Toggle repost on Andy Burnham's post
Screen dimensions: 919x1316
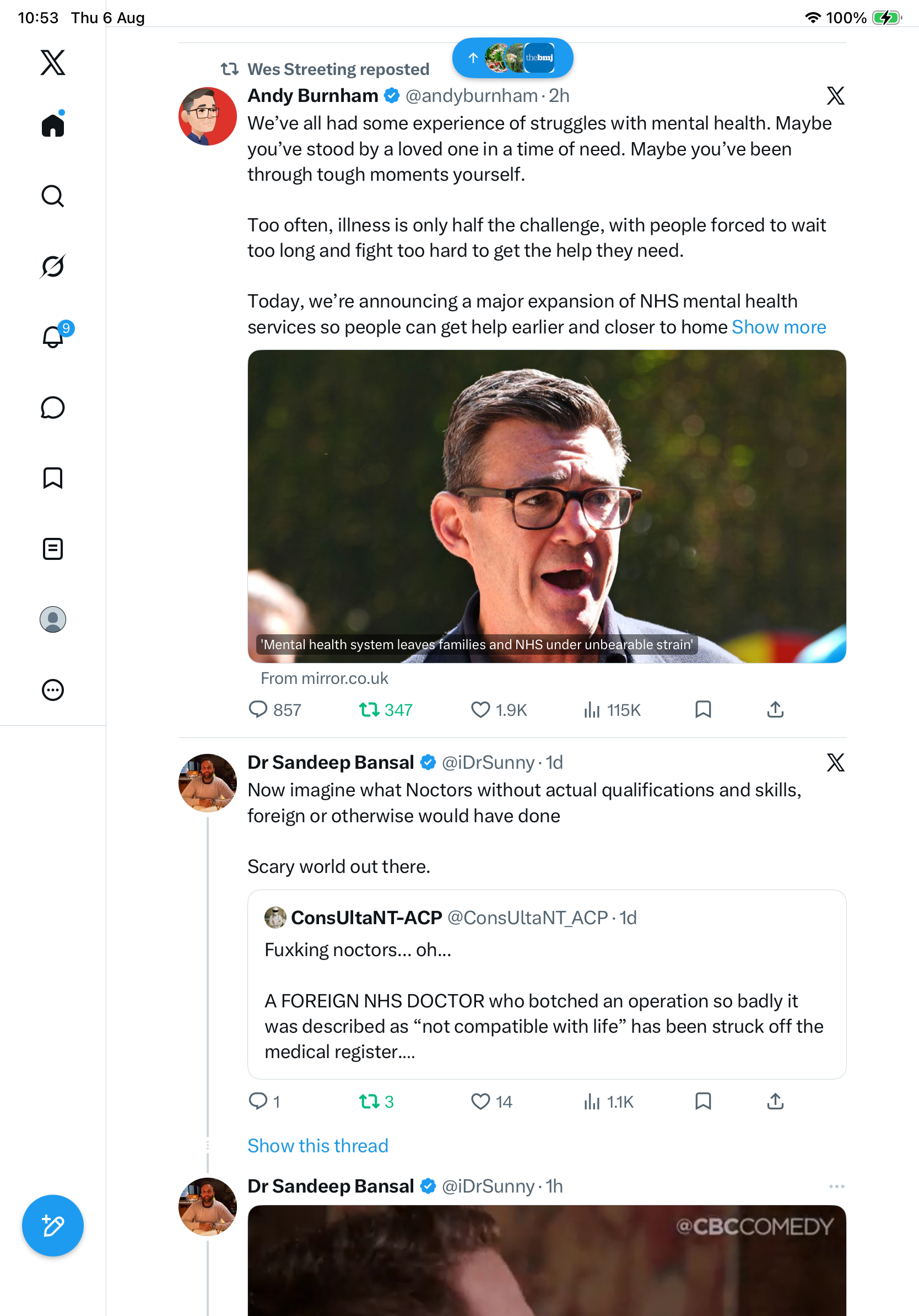[x=386, y=710]
